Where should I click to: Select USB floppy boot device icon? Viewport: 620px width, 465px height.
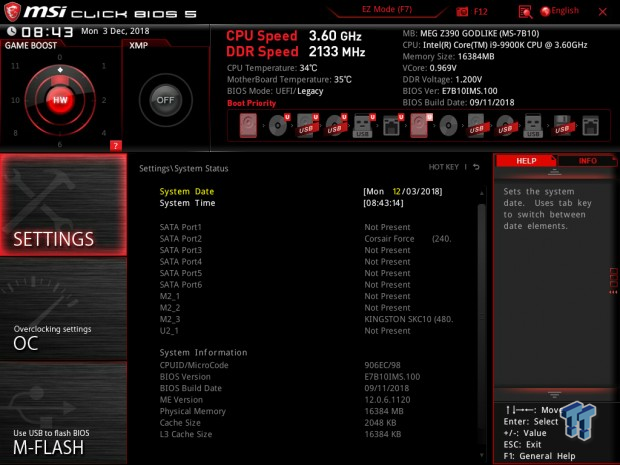pyautogui.click(x=562, y=126)
